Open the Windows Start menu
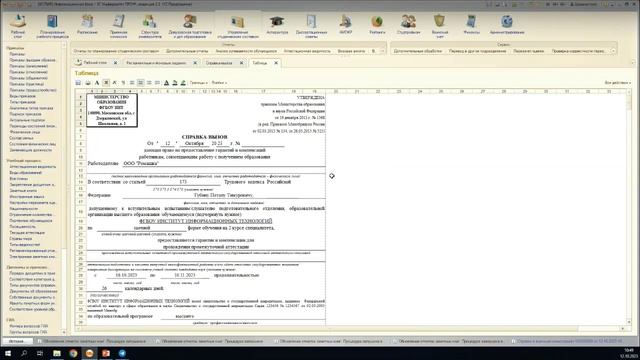This screenshot has width=640, height=360. (7, 353)
